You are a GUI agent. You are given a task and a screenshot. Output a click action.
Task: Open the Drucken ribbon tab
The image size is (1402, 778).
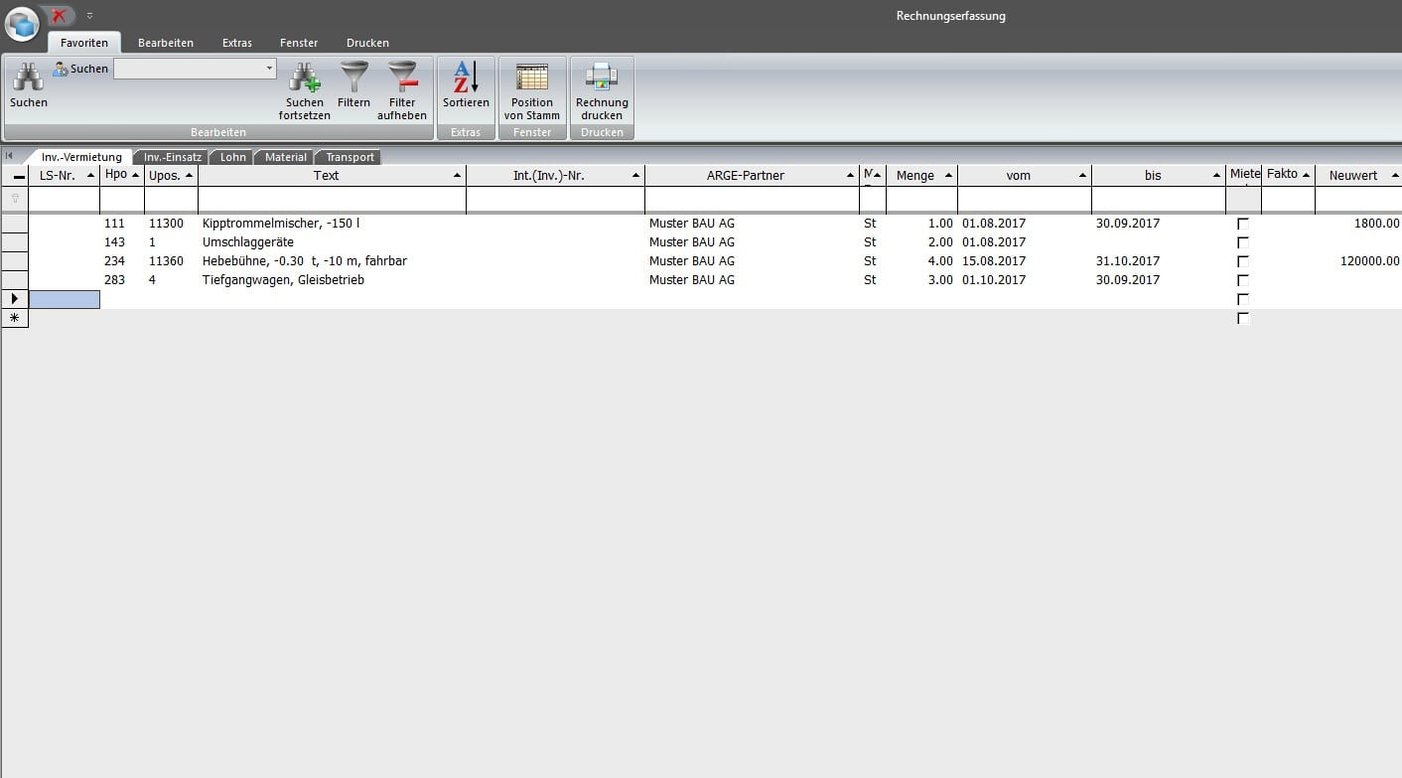(x=368, y=43)
